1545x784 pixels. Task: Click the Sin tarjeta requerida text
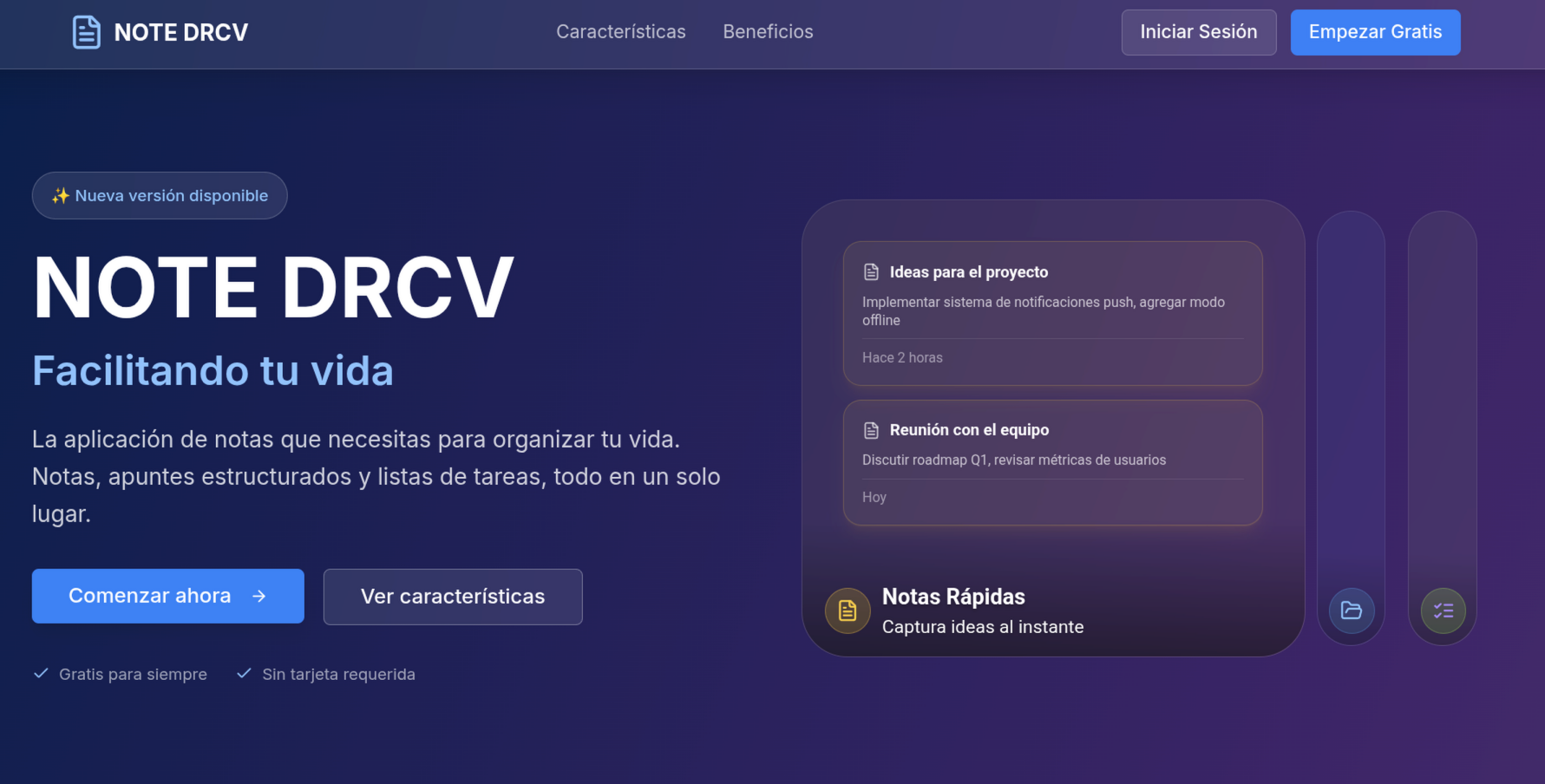coord(338,674)
